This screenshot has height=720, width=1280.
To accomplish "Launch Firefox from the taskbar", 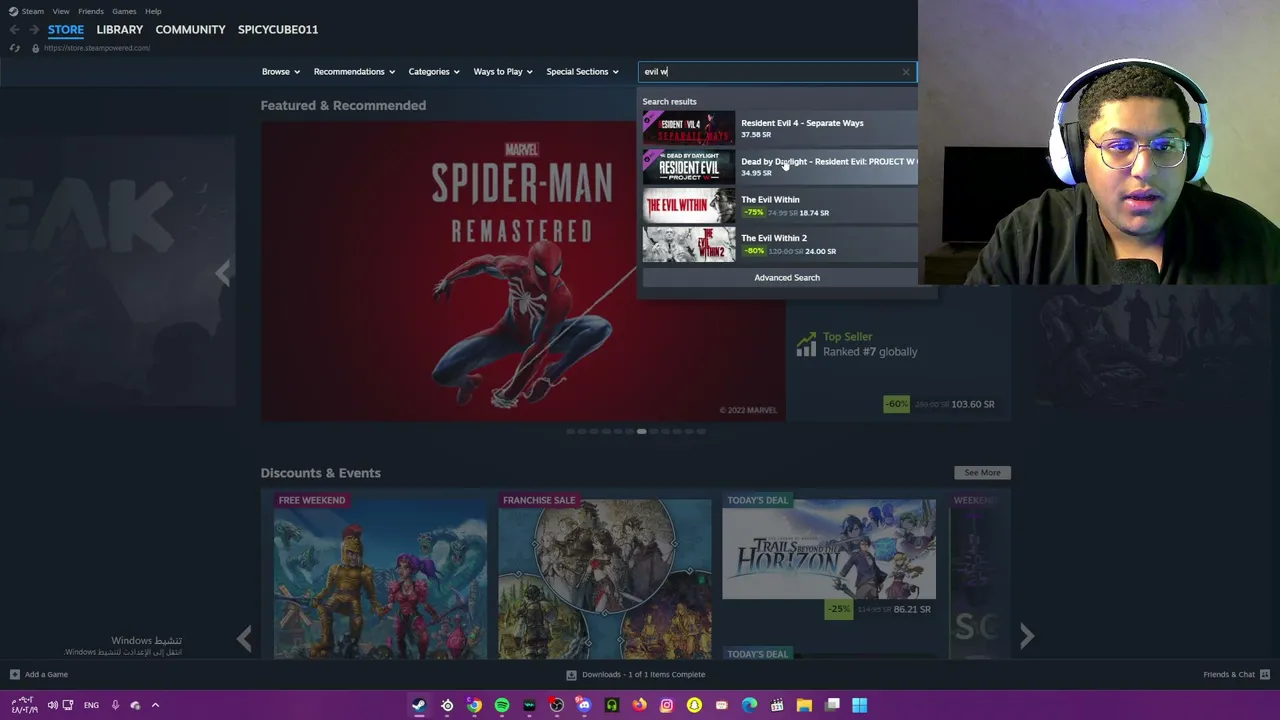I will [639, 705].
